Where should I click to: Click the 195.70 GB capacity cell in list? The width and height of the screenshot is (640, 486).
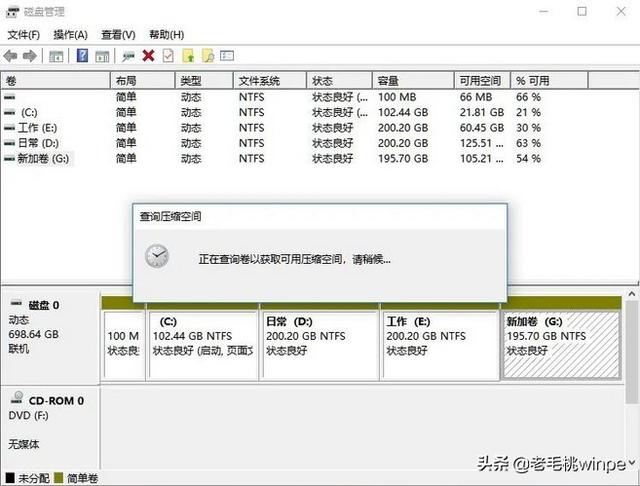(403, 159)
